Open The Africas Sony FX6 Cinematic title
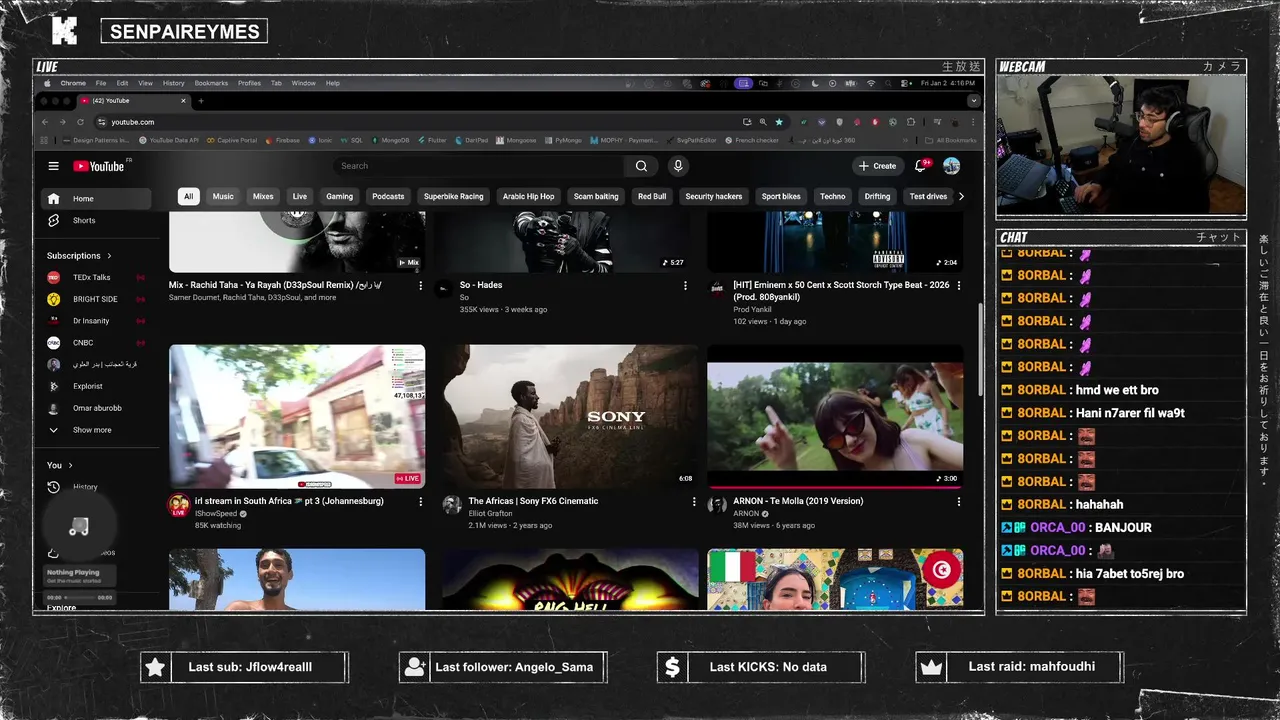1280x720 pixels. [533, 501]
